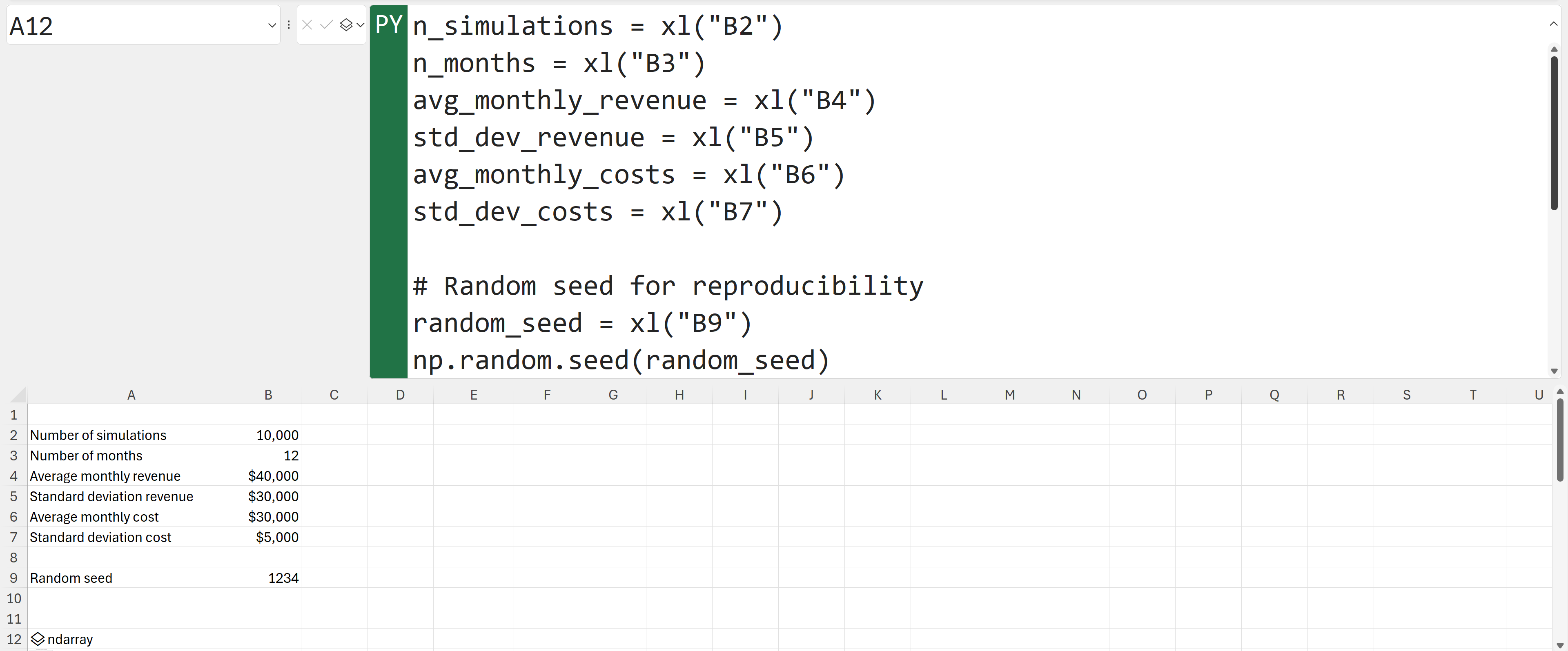
Task: Click the np.random.seed line in editor
Action: [621, 360]
